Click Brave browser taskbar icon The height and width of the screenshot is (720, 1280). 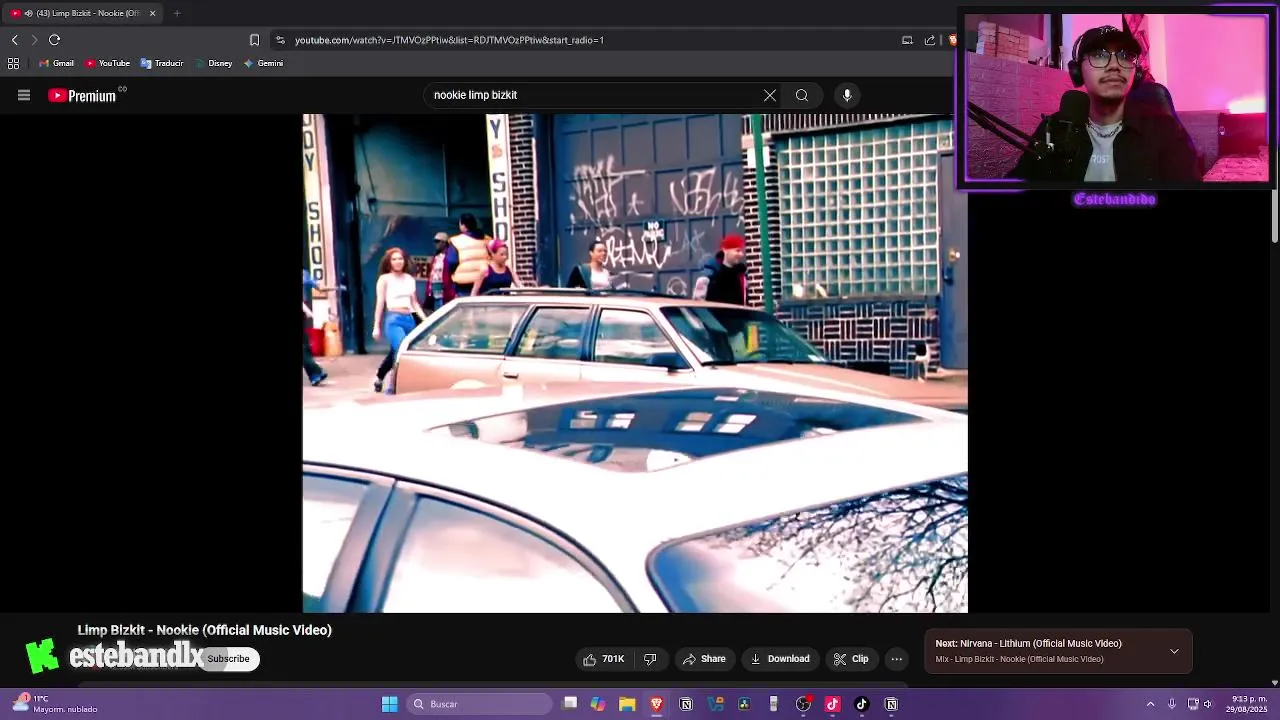coord(656,704)
